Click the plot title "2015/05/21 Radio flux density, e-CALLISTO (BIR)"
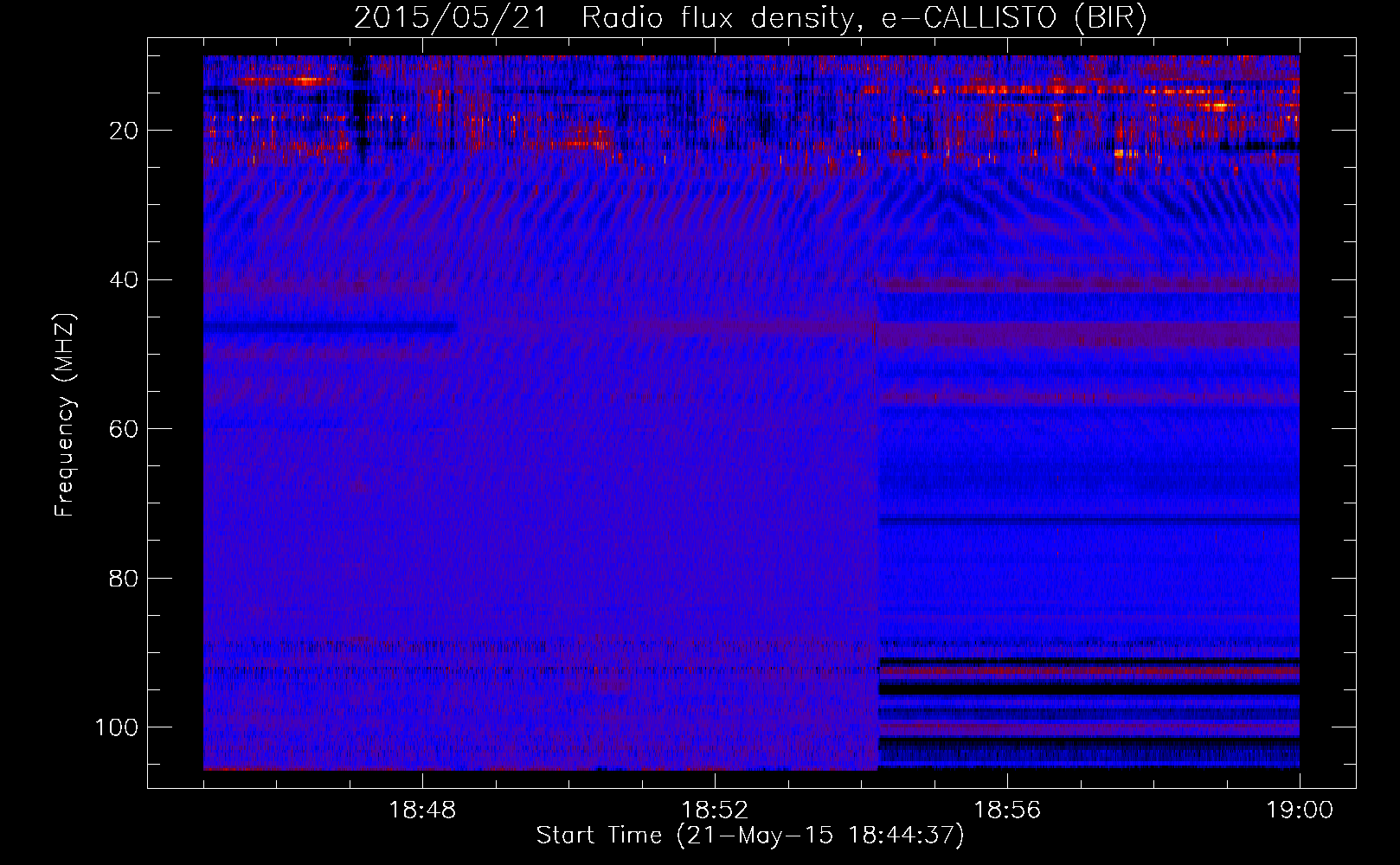This screenshot has width=1400, height=865. [x=750, y=18]
